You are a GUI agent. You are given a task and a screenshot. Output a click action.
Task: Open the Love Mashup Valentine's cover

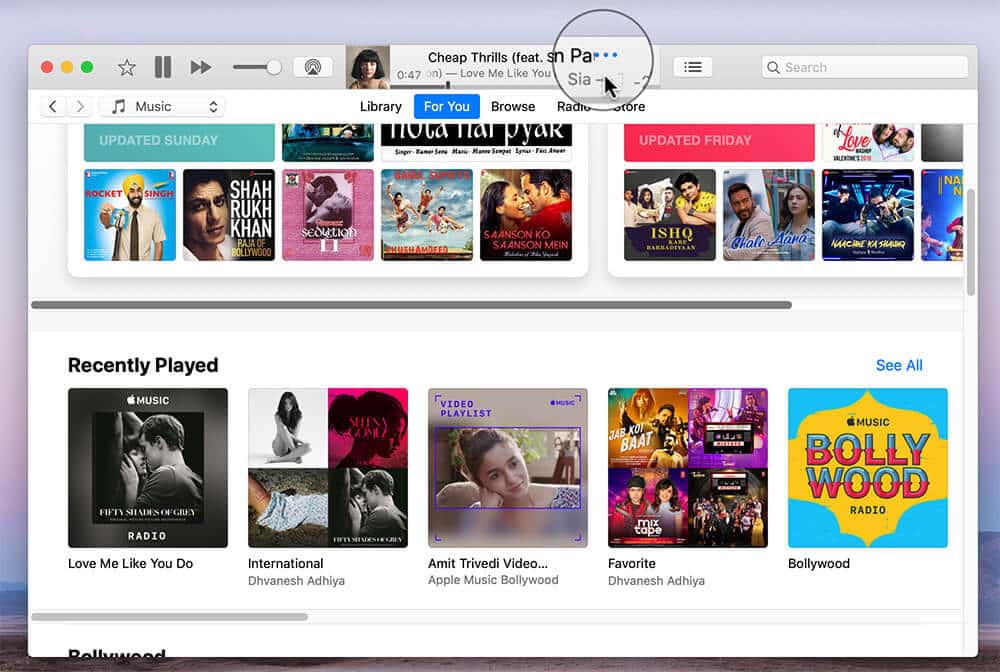click(868, 142)
